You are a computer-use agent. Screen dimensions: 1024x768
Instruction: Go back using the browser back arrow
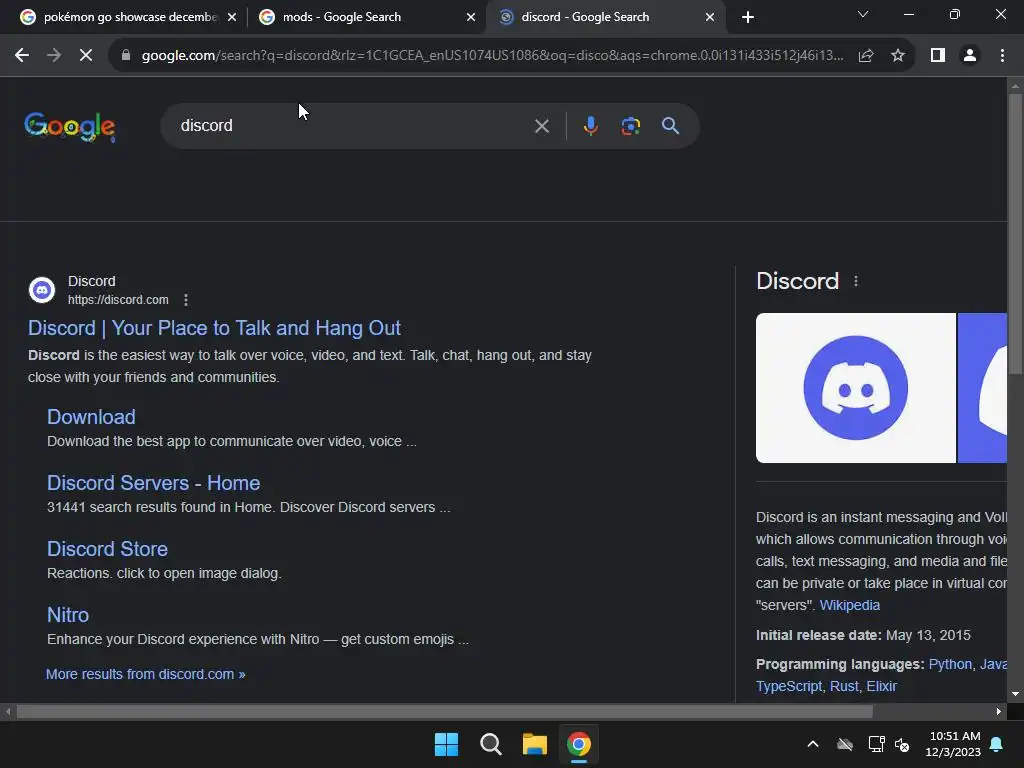(22, 56)
